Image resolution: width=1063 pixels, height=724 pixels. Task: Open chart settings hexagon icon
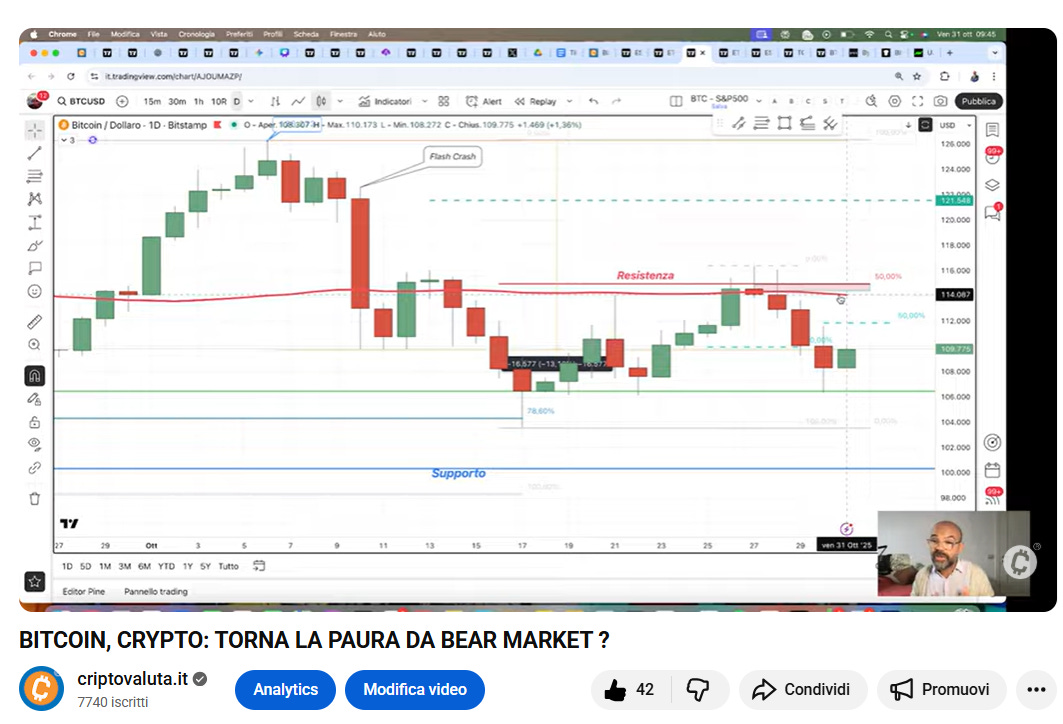[895, 101]
